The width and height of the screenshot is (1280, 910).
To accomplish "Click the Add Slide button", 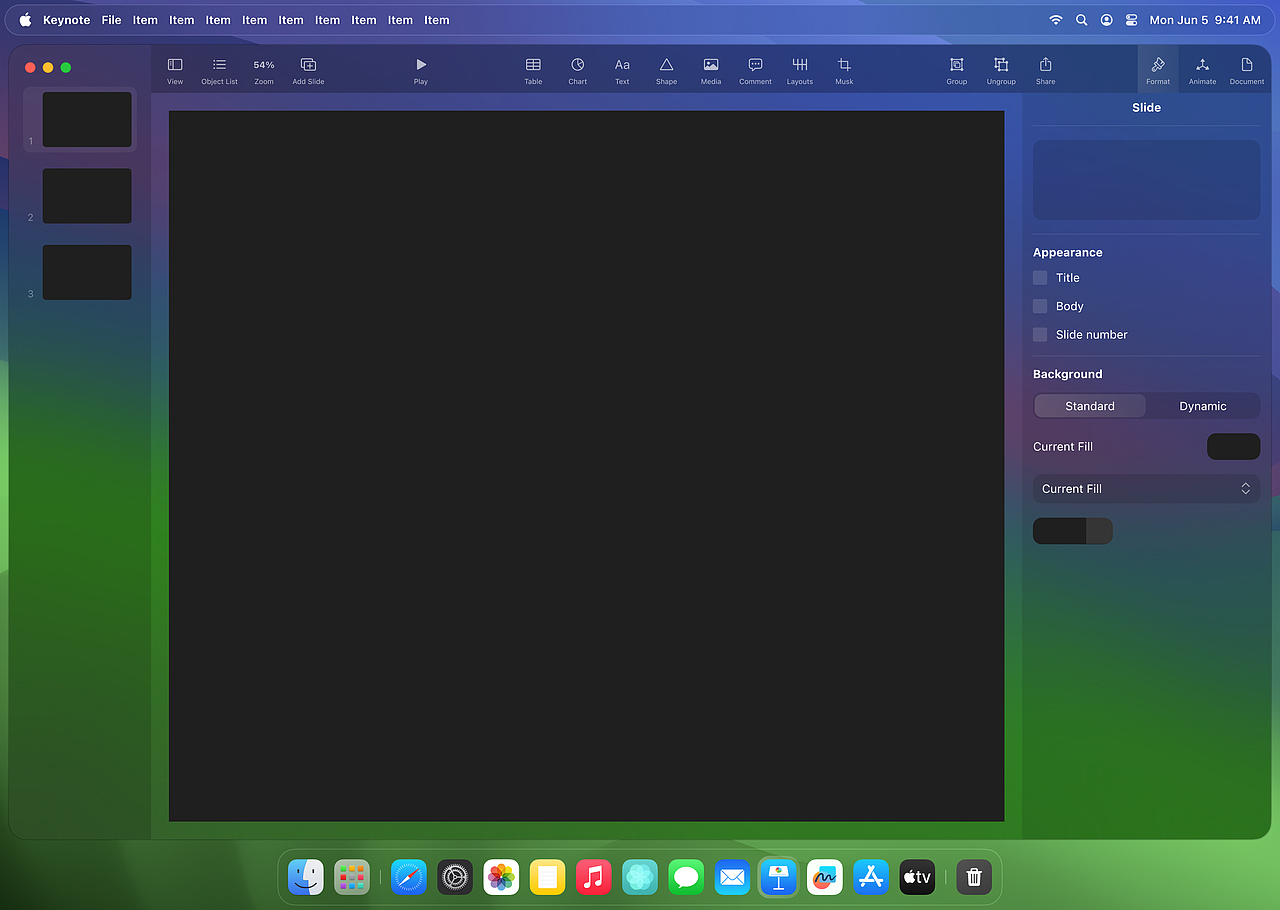I will click(307, 68).
